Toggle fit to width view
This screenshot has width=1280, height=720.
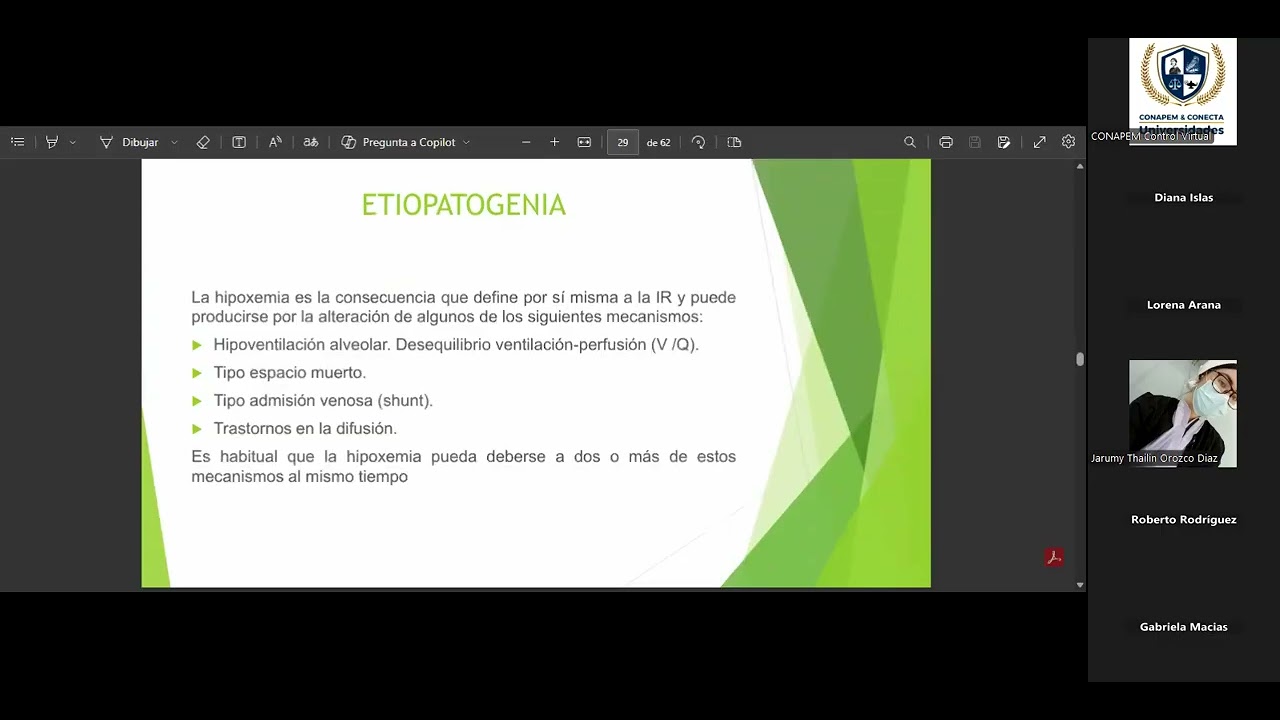[584, 142]
